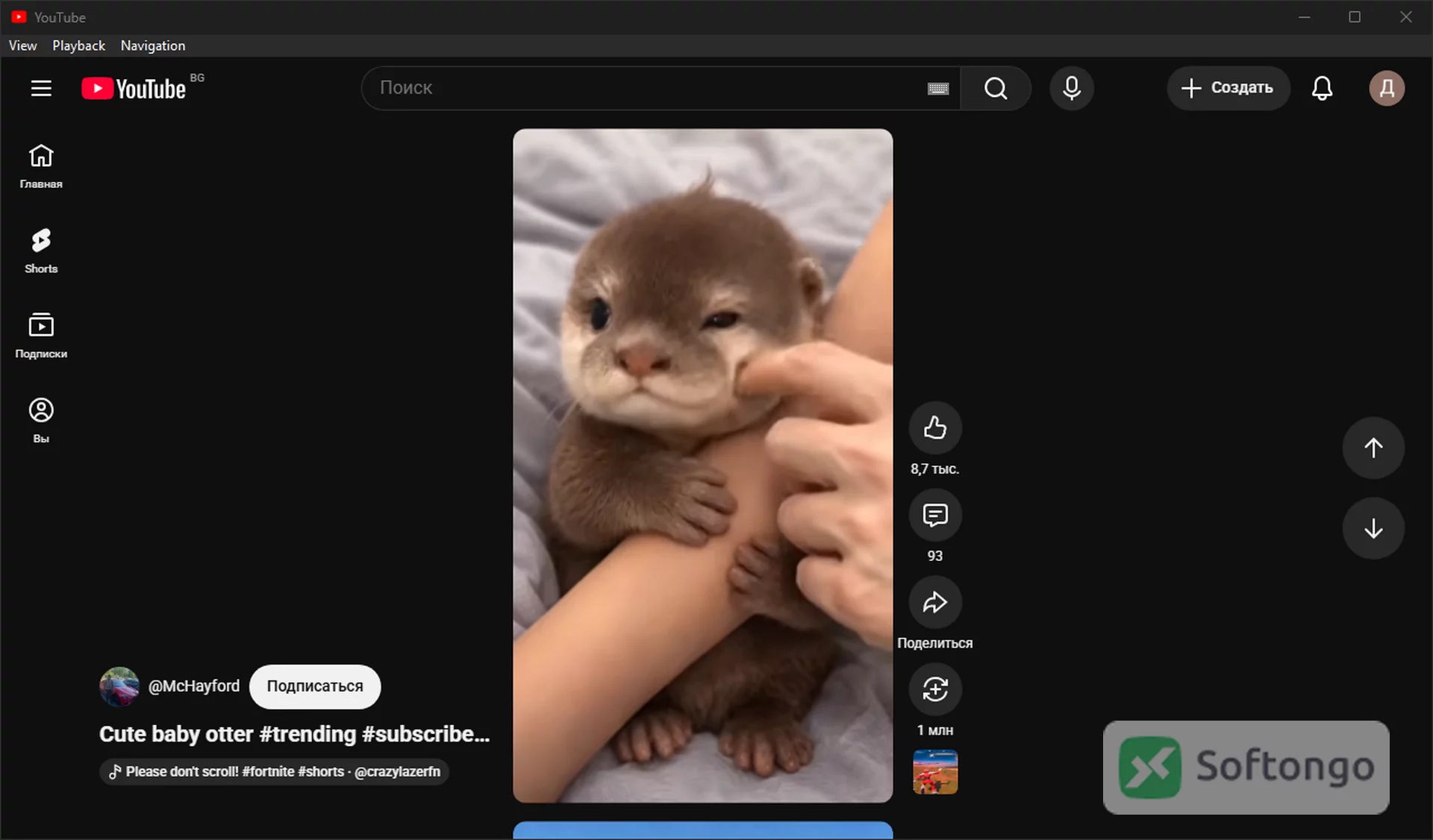The height and width of the screenshot is (840, 1433).
Task: Click the search magnifier button
Action: 996,89
